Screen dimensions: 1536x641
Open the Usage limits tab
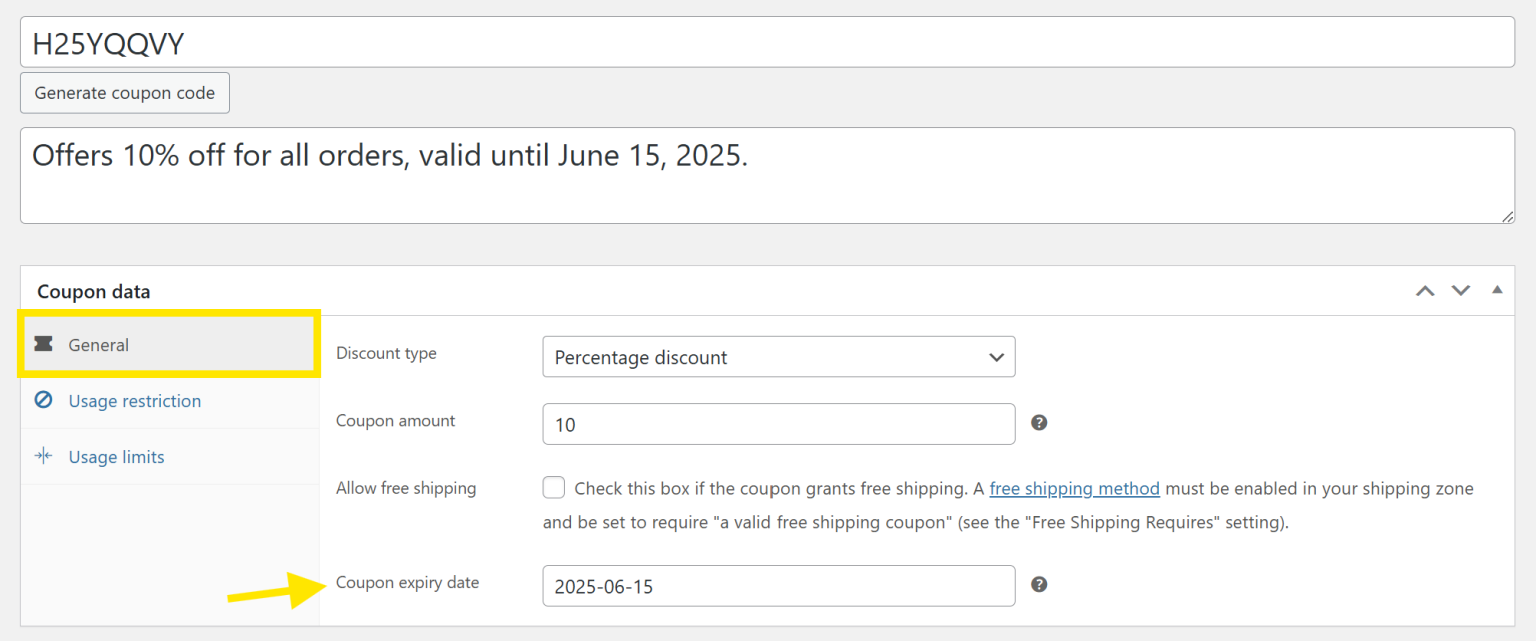115,456
